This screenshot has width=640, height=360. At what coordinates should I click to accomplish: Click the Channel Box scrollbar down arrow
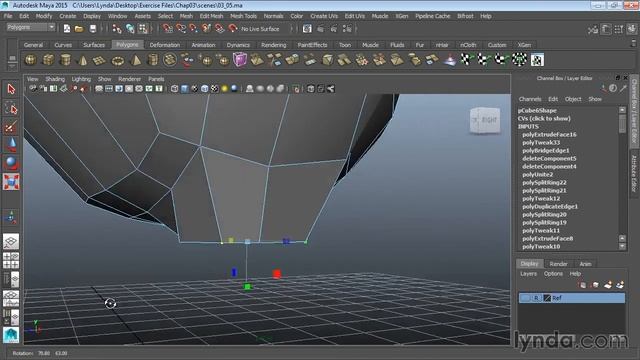tap(622, 247)
